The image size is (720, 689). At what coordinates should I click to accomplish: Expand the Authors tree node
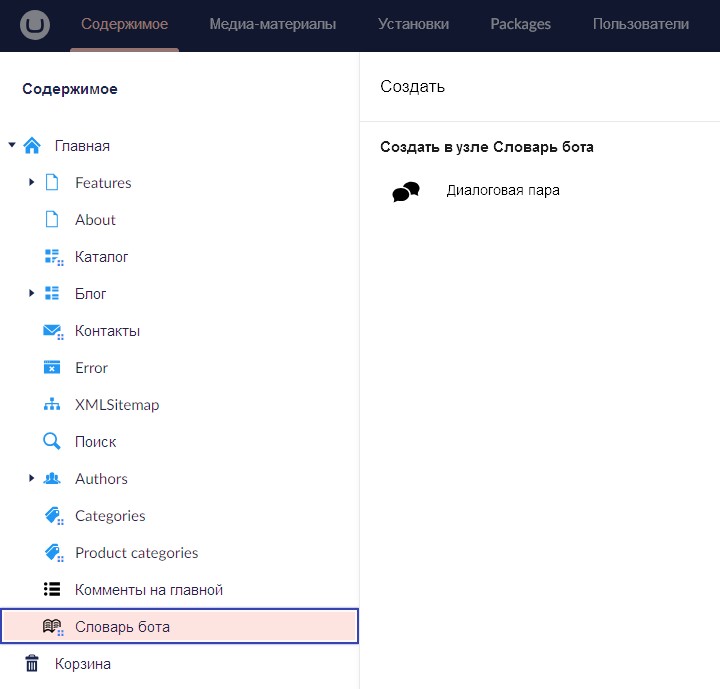[32, 479]
